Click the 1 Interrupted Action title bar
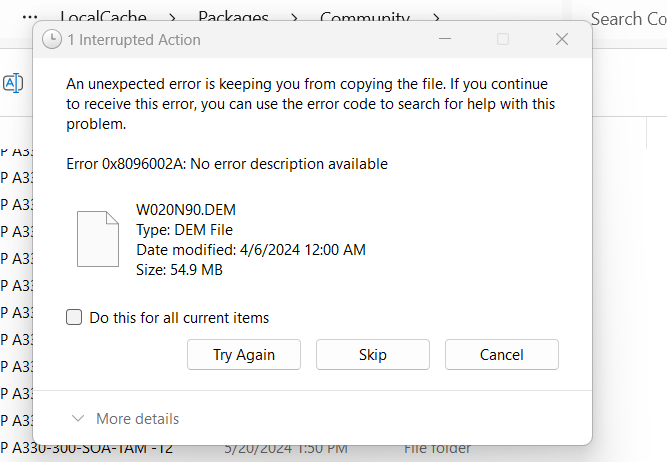Viewport: 667px width, 462px height. point(250,40)
